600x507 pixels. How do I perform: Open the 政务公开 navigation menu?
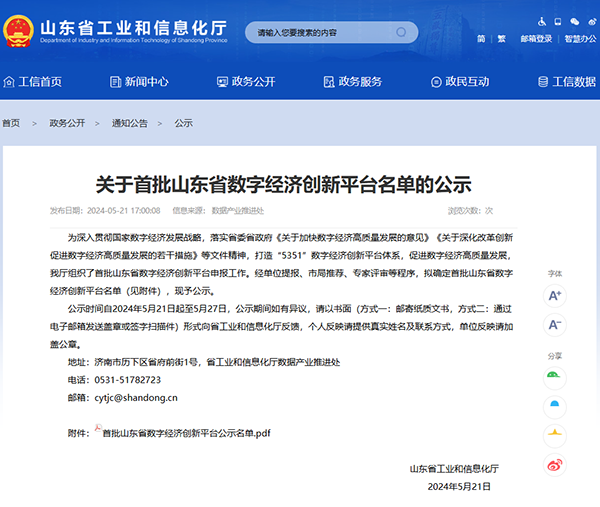click(245, 81)
